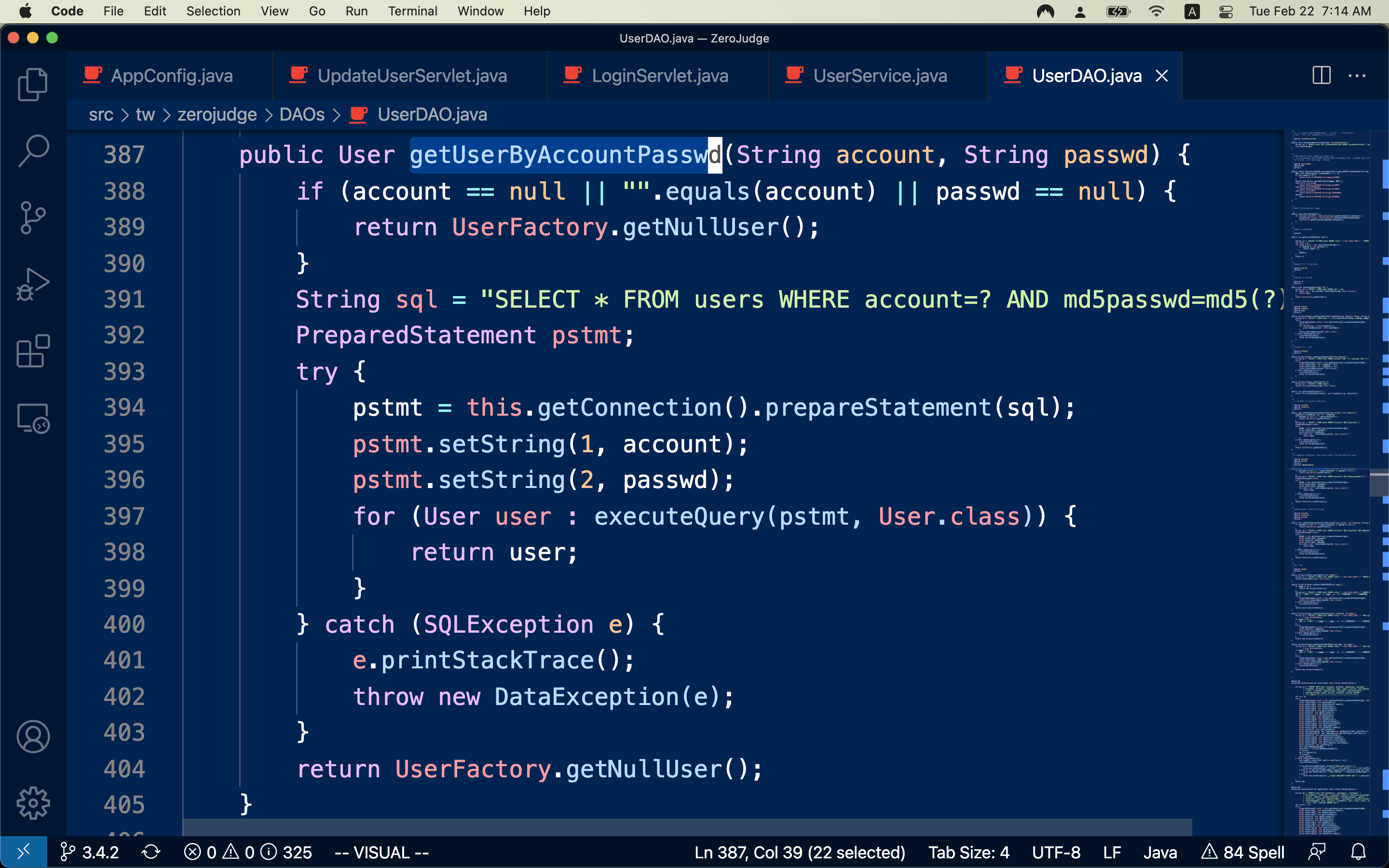Click the DAOs breadcrumb
Image resolution: width=1389 pixels, height=868 pixels.
pyautogui.click(x=302, y=114)
